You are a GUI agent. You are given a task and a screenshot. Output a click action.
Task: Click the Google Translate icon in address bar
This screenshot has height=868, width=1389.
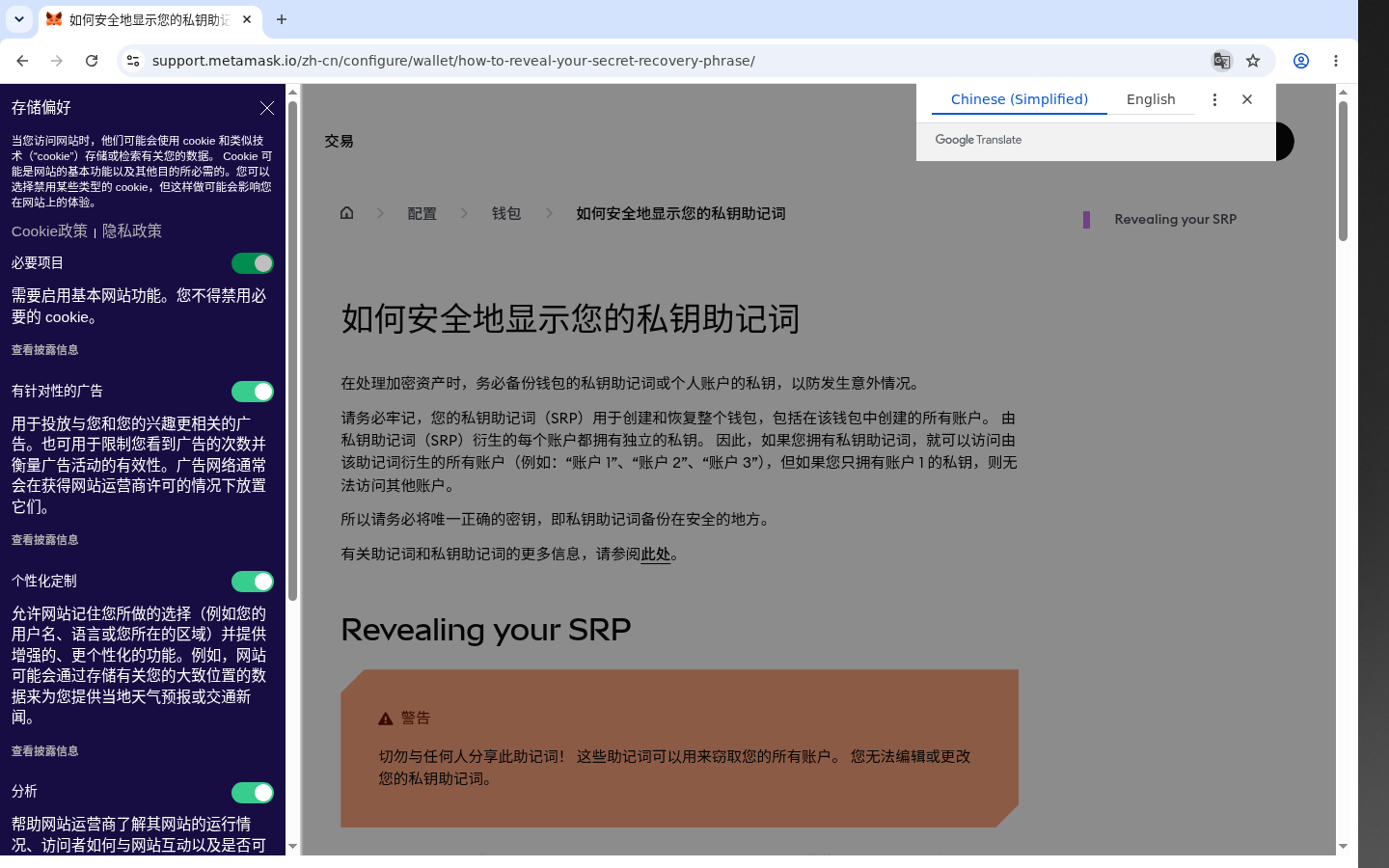1221,61
